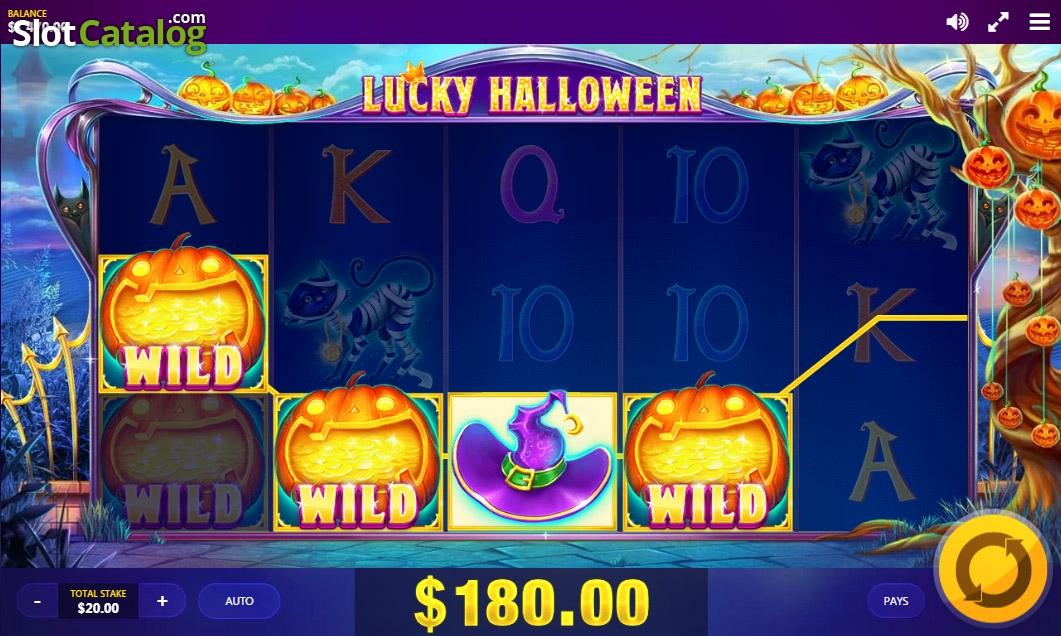1061x636 pixels.
Task: Click the witch hat symbol
Action: pos(532,461)
